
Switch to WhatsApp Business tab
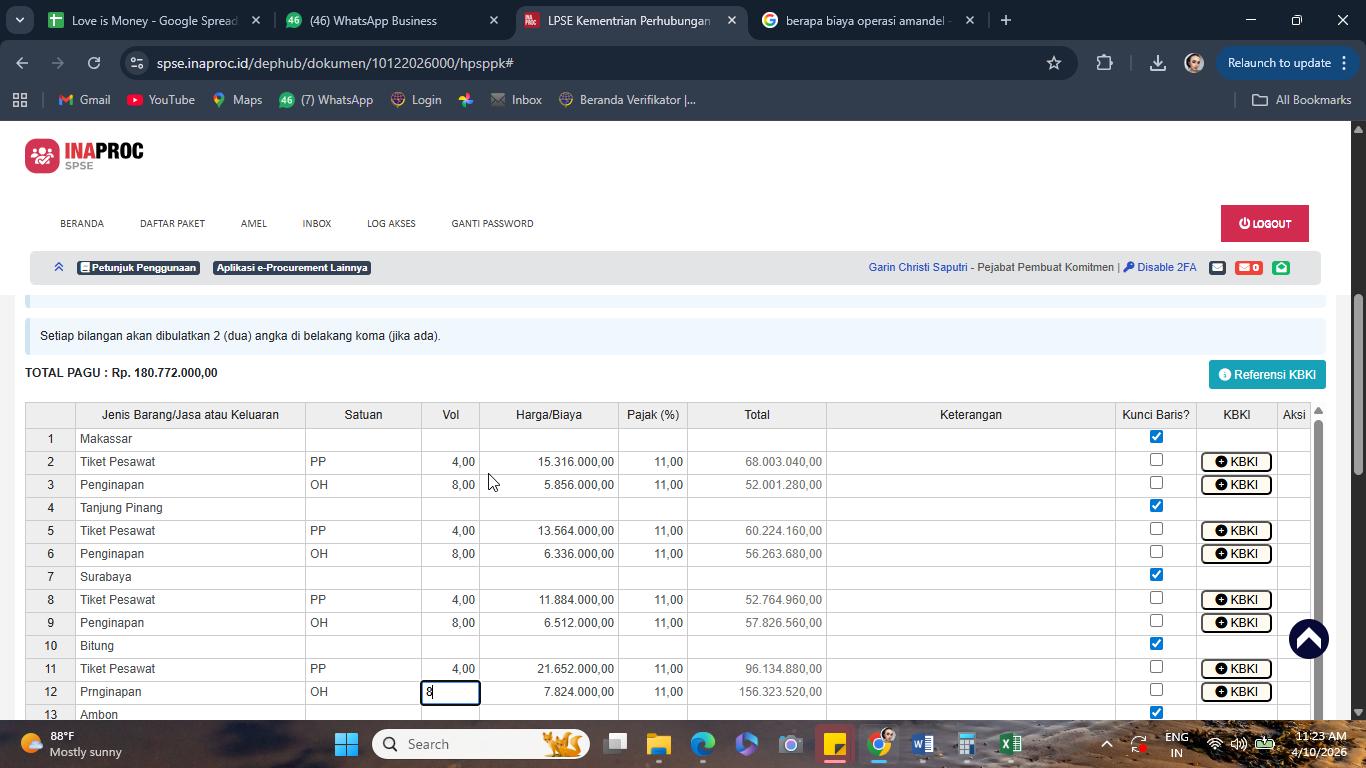(393, 20)
